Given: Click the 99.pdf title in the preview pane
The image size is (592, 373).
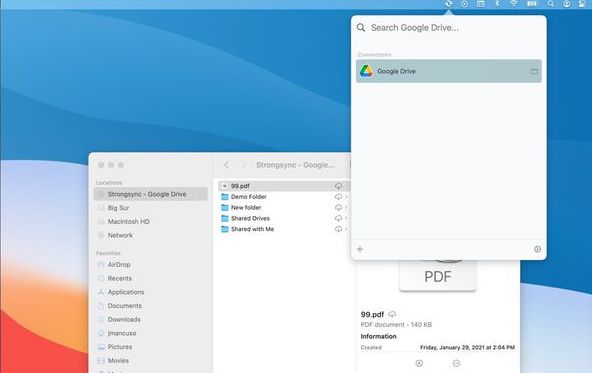Looking at the screenshot, I should [x=372, y=314].
